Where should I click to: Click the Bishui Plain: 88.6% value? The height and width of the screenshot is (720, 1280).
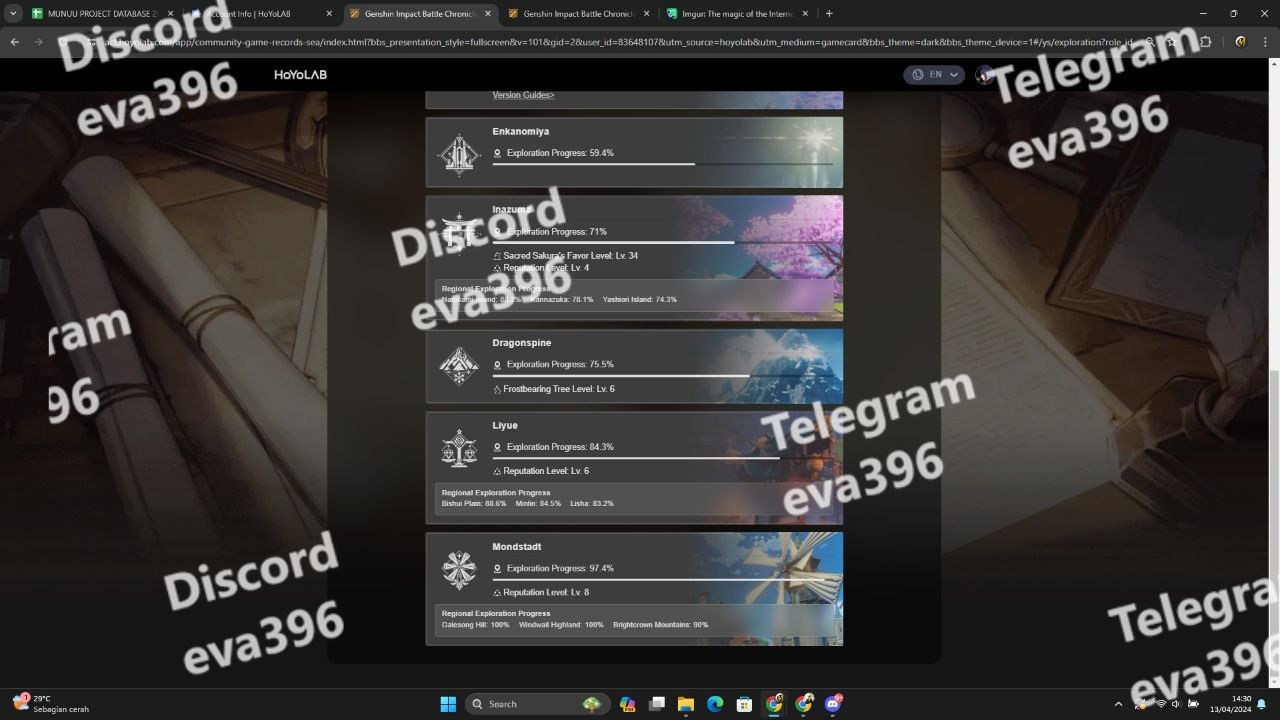474,504
